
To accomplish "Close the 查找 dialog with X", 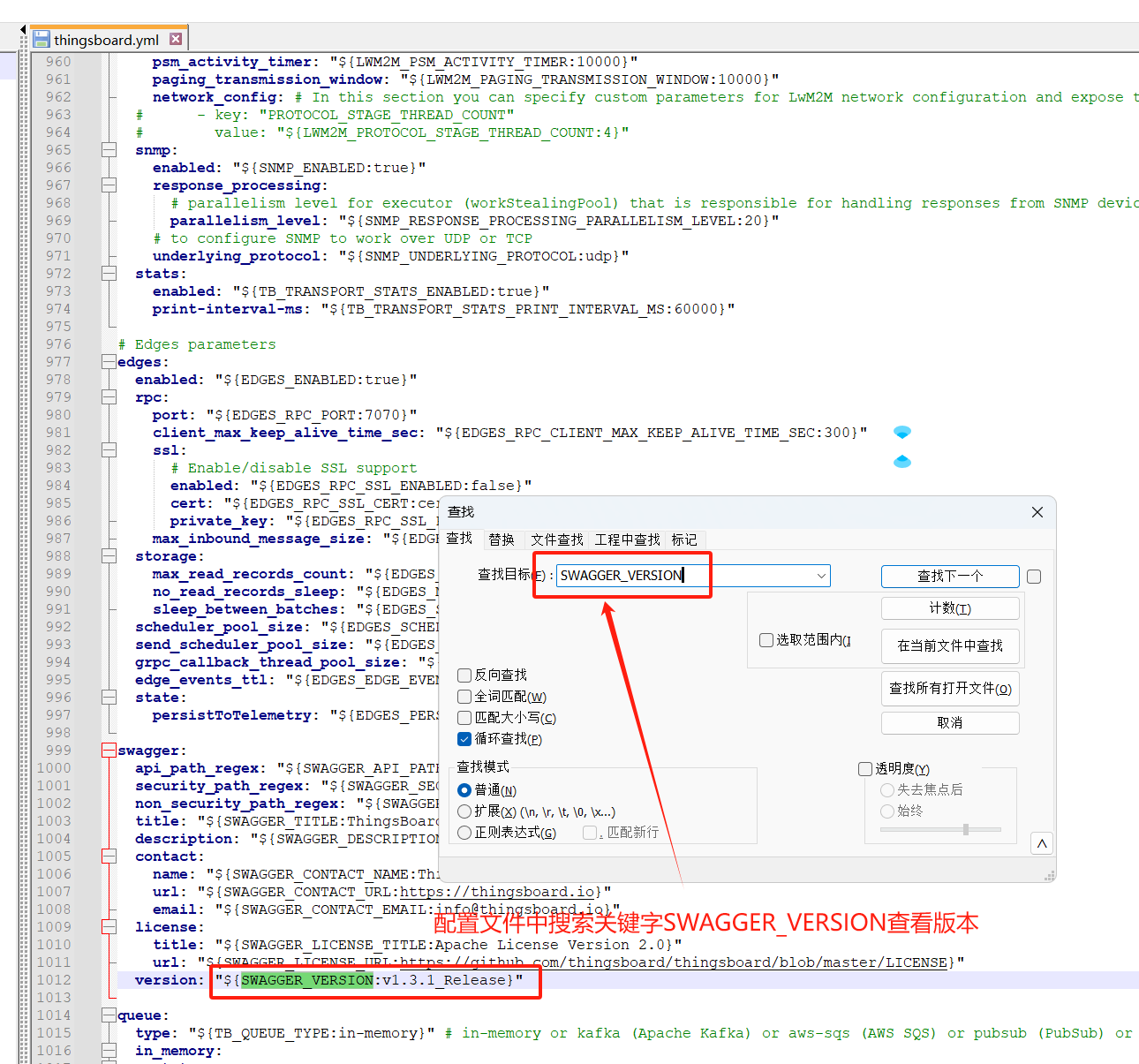I will pyautogui.click(x=1037, y=512).
